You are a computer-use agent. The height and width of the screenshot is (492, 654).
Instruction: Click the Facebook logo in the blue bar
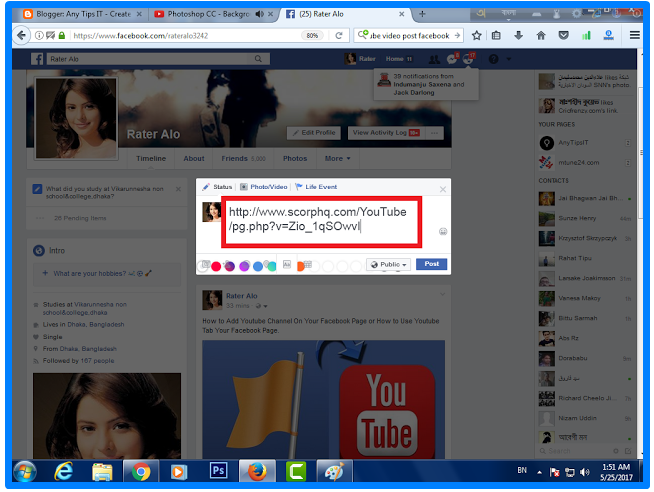click(x=37, y=59)
